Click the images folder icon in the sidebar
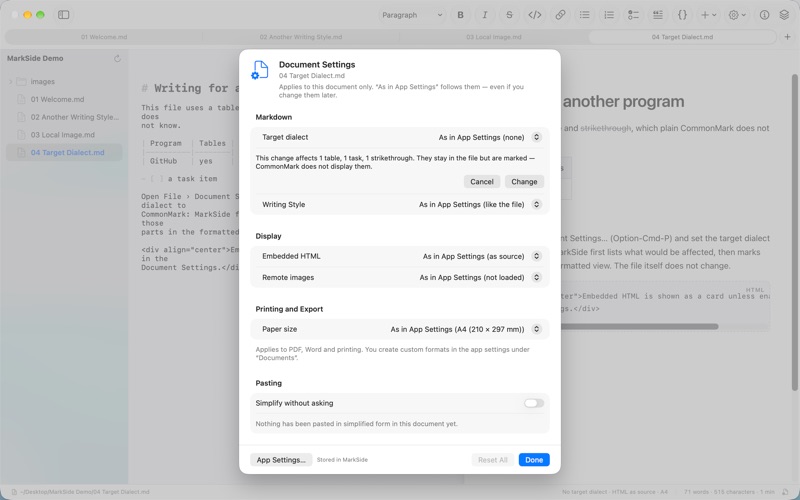The width and height of the screenshot is (800, 500). 21,82
